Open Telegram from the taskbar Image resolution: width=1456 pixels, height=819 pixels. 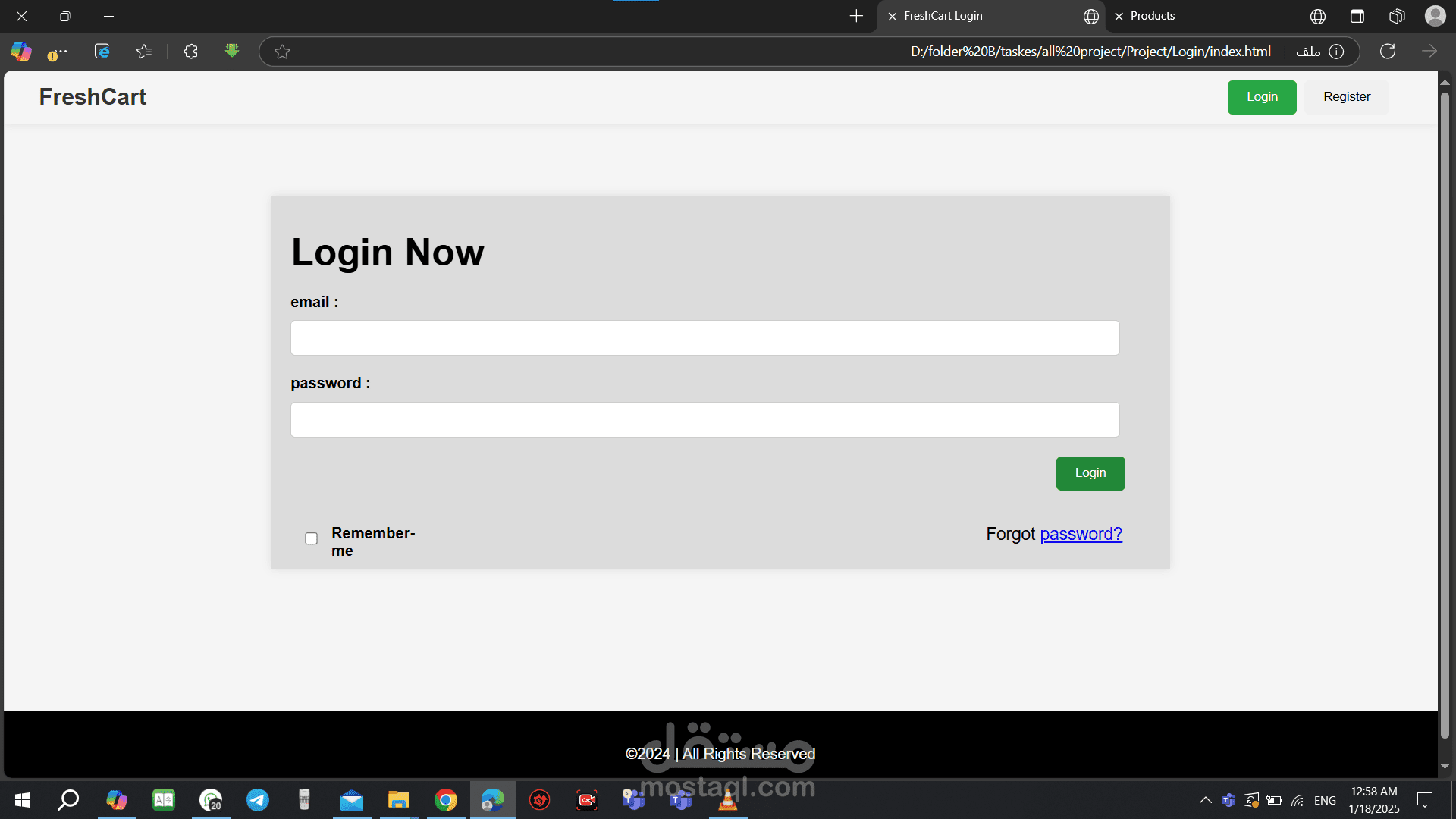click(x=258, y=800)
